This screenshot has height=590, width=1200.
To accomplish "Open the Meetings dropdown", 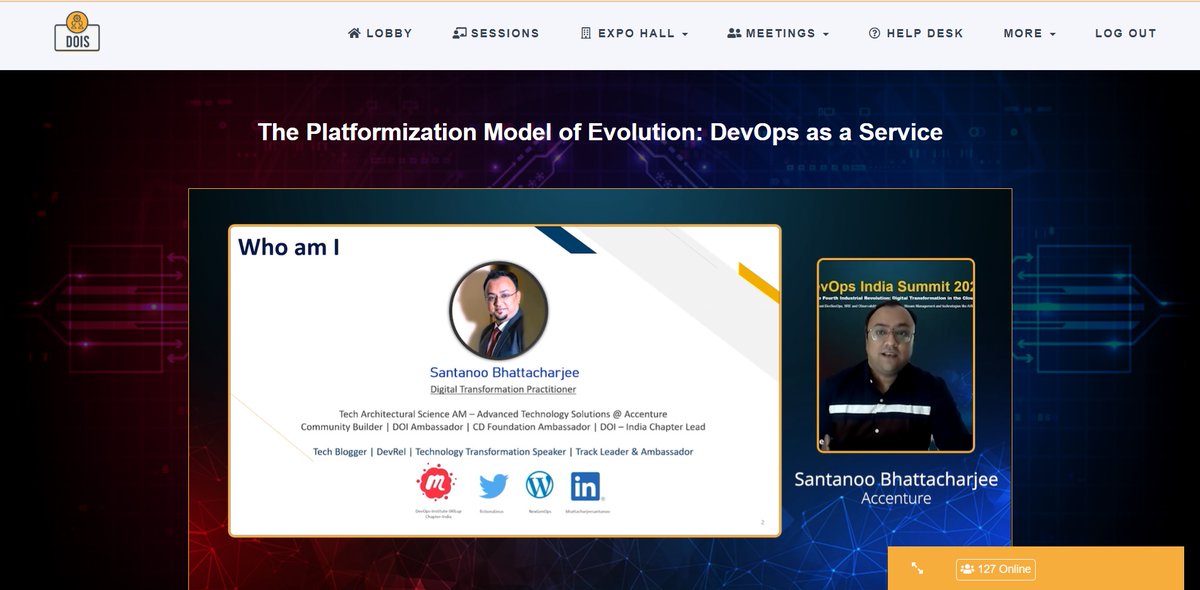I will point(826,33).
